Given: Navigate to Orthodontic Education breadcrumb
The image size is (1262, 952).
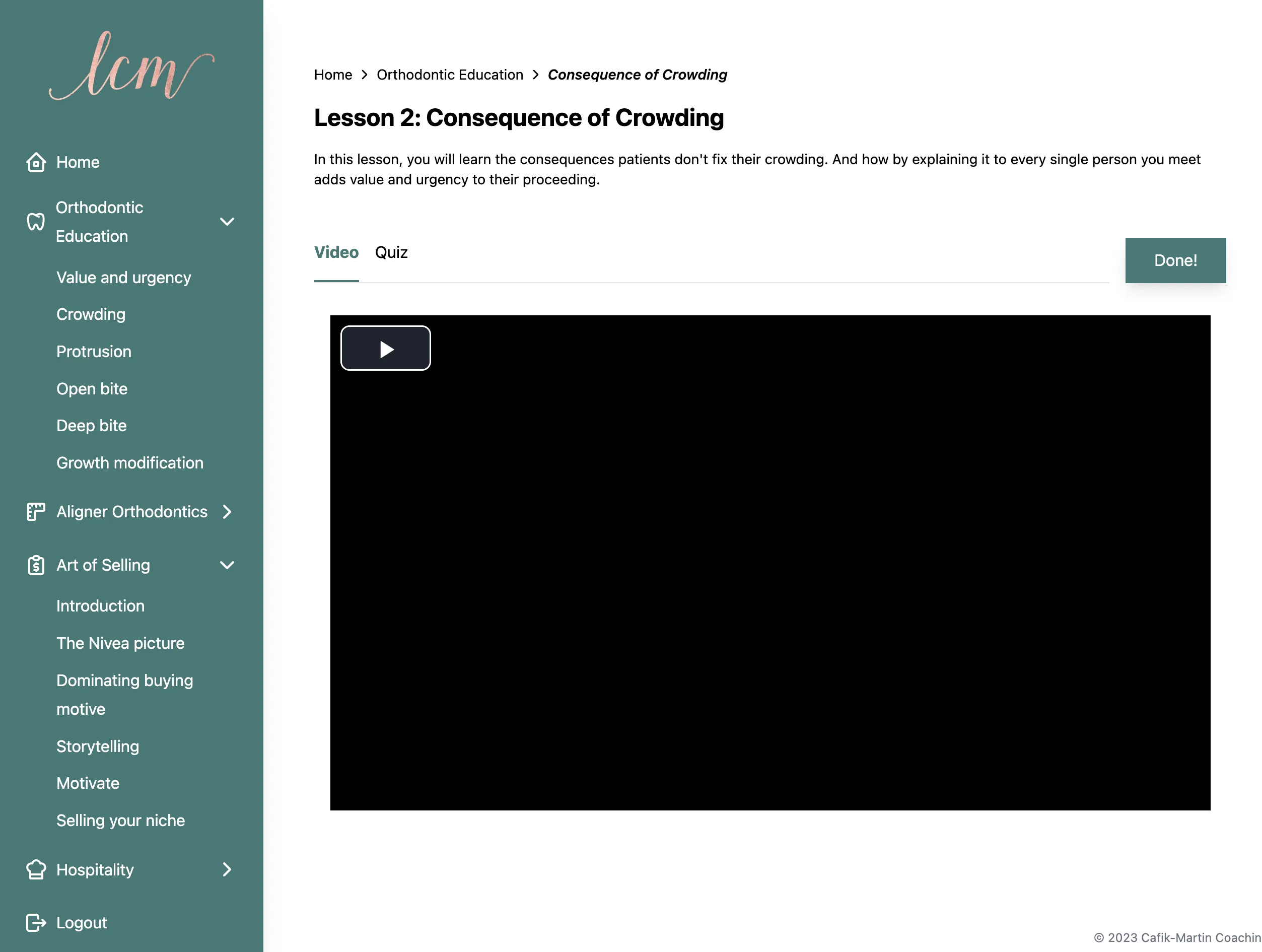Looking at the screenshot, I should click(x=449, y=73).
